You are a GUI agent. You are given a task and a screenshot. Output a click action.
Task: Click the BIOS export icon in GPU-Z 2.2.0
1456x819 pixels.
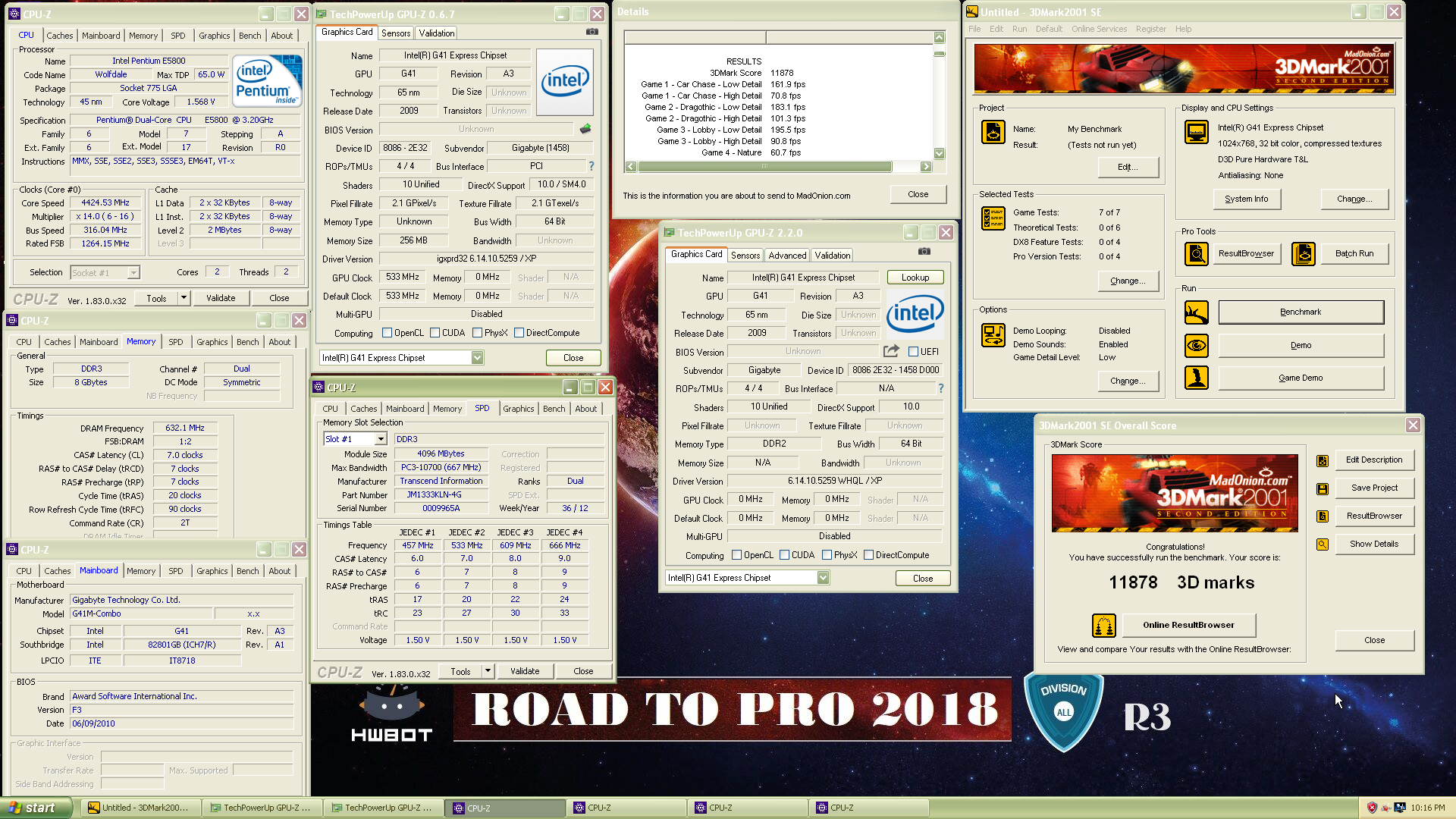(x=891, y=351)
